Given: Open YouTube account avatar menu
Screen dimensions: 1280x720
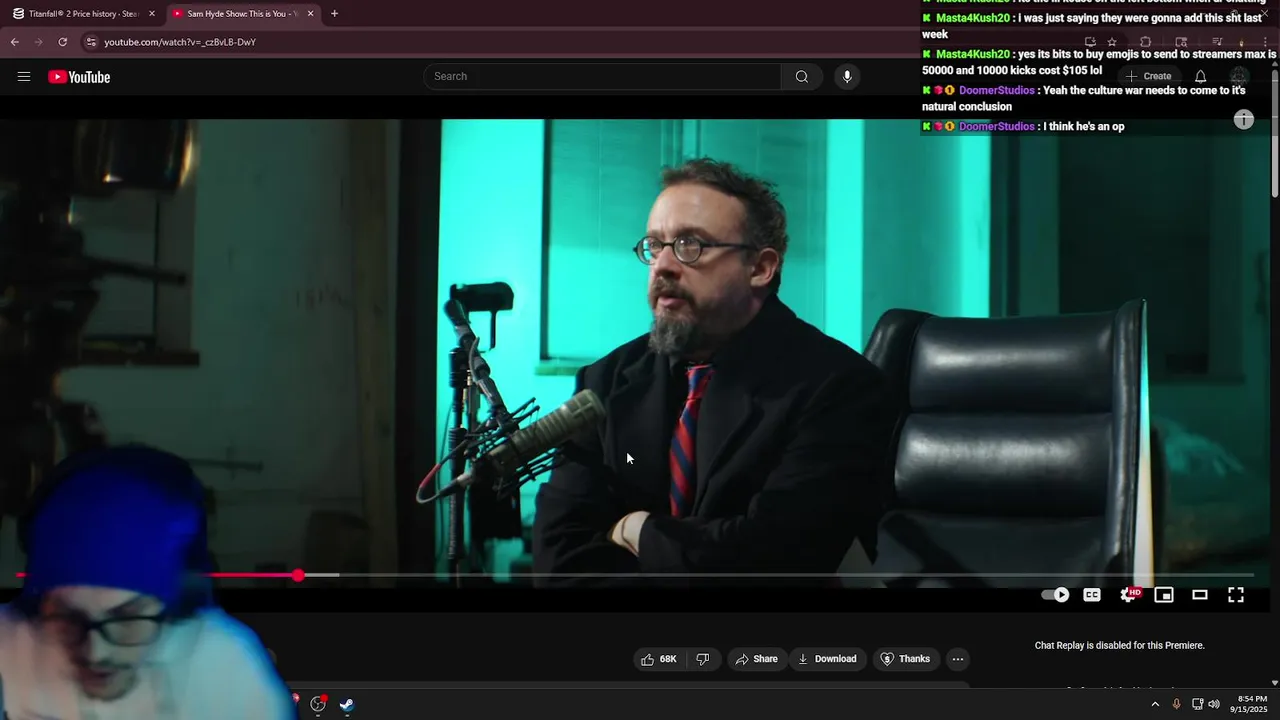Looking at the screenshot, I should tap(1239, 76).
